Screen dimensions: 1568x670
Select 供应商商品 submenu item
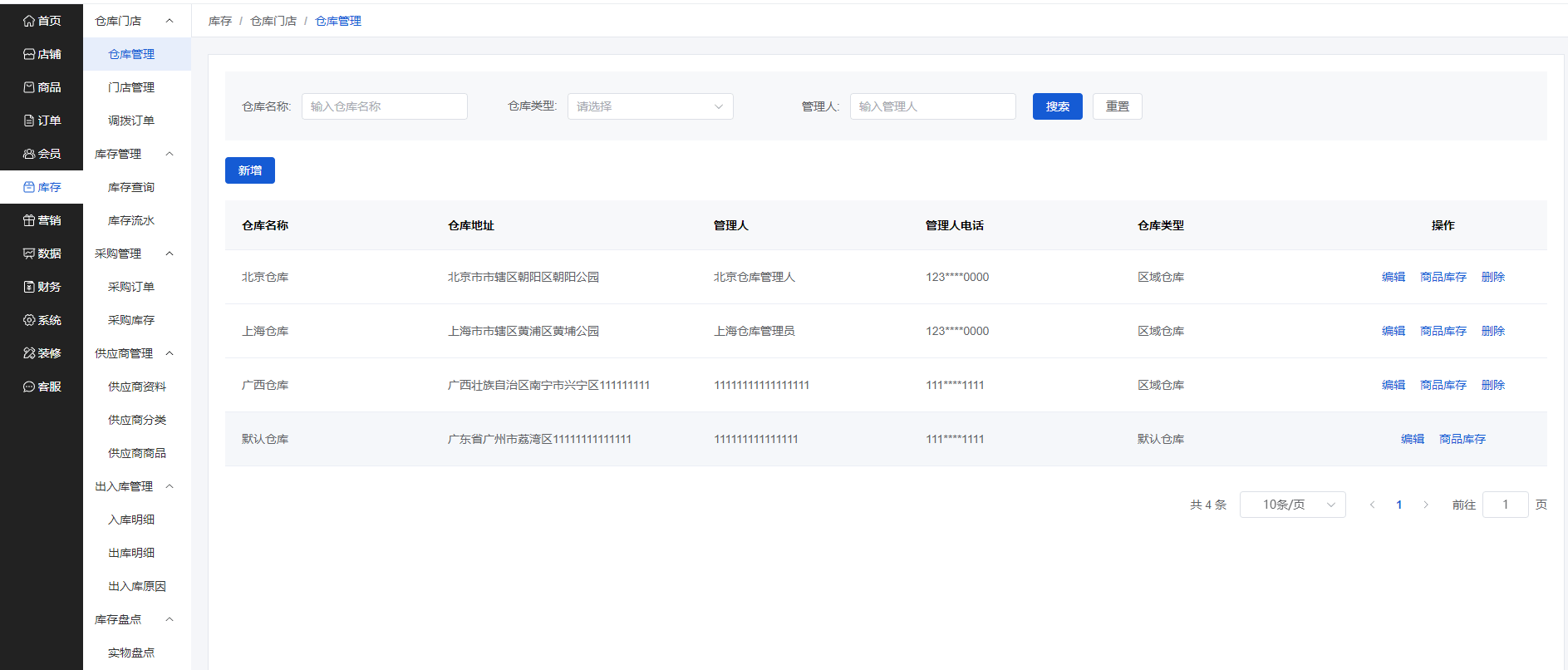(x=137, y=453)
